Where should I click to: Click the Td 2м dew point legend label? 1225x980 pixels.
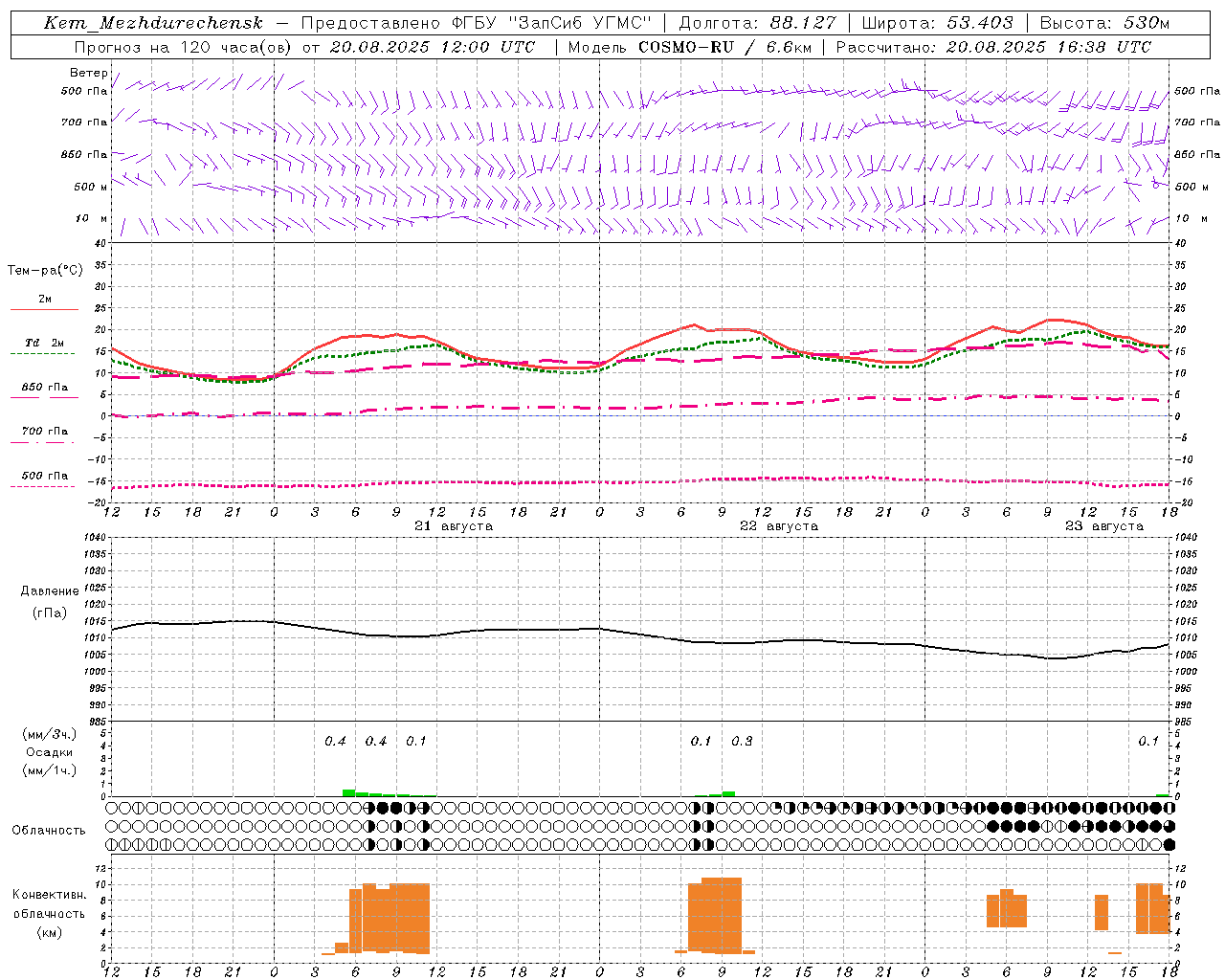point(45,343)
